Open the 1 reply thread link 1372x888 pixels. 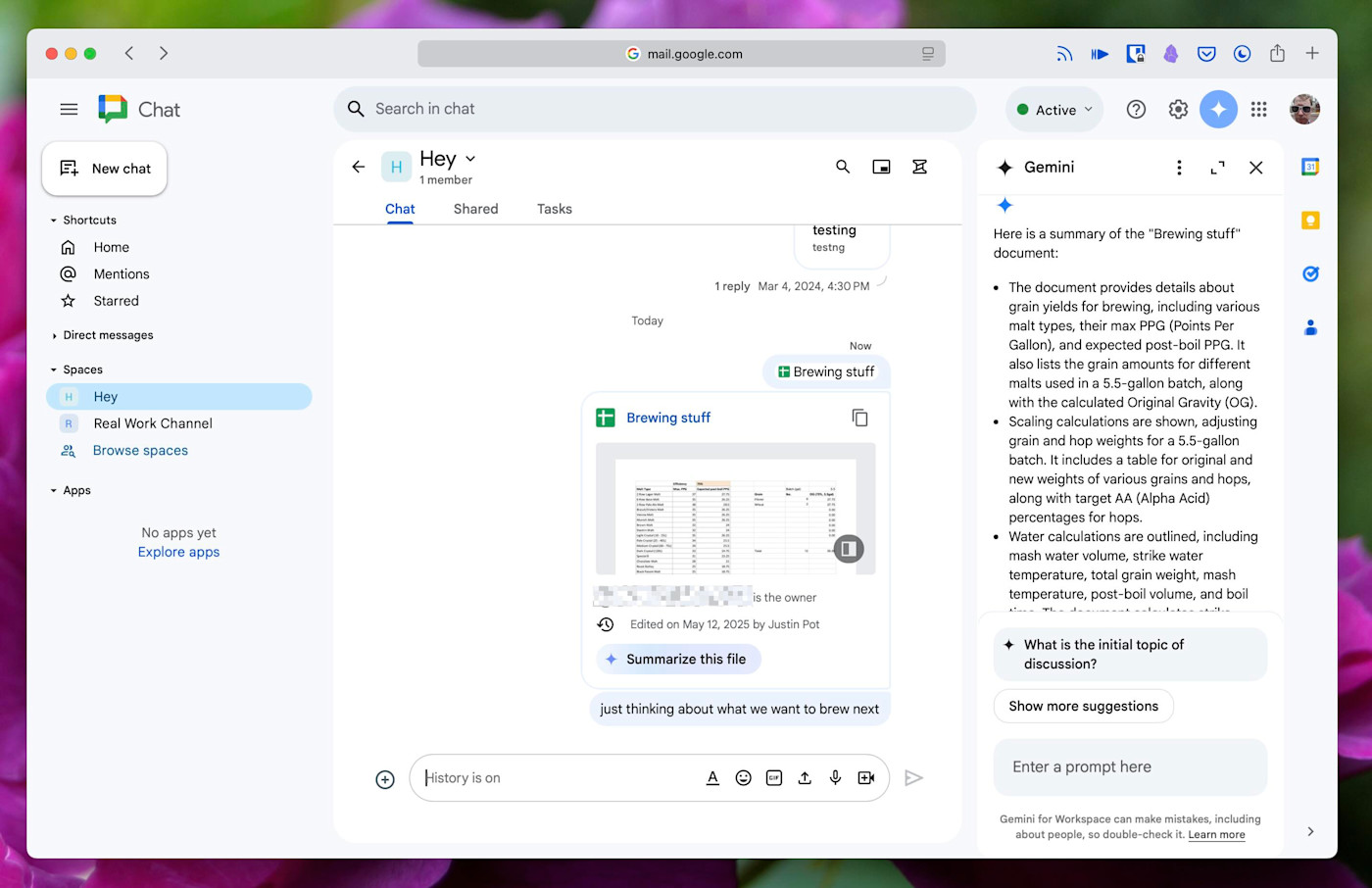[732, 286]
